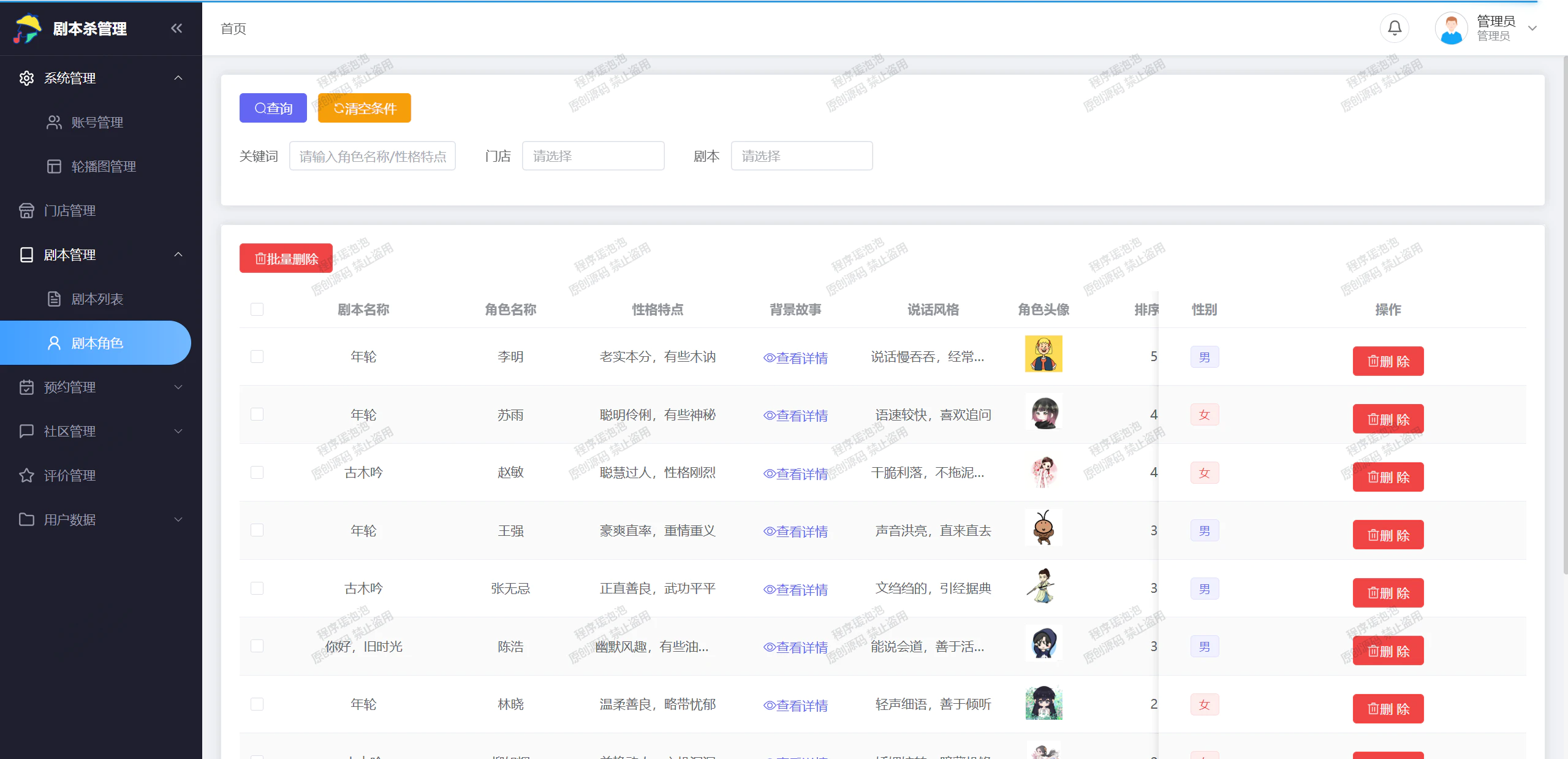Collapse the 剧本管理 menu chevron
Viewport: 1568px width, 759px height.
(x=178, y=254)
